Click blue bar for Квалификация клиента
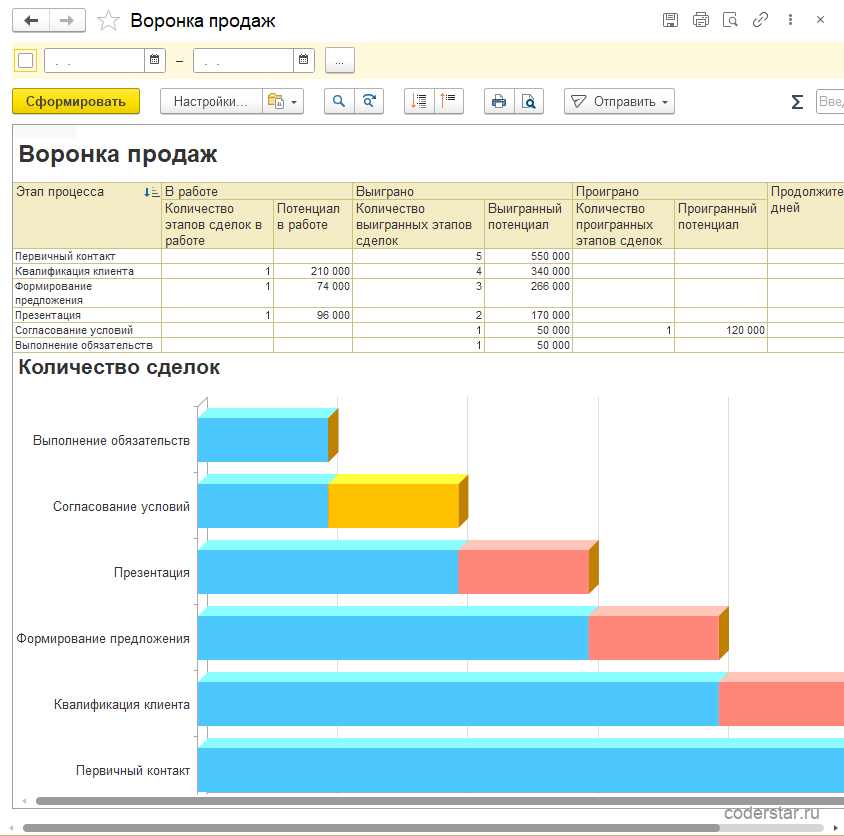The height and width of the screenshot is (836, 844). pos(459,704)
